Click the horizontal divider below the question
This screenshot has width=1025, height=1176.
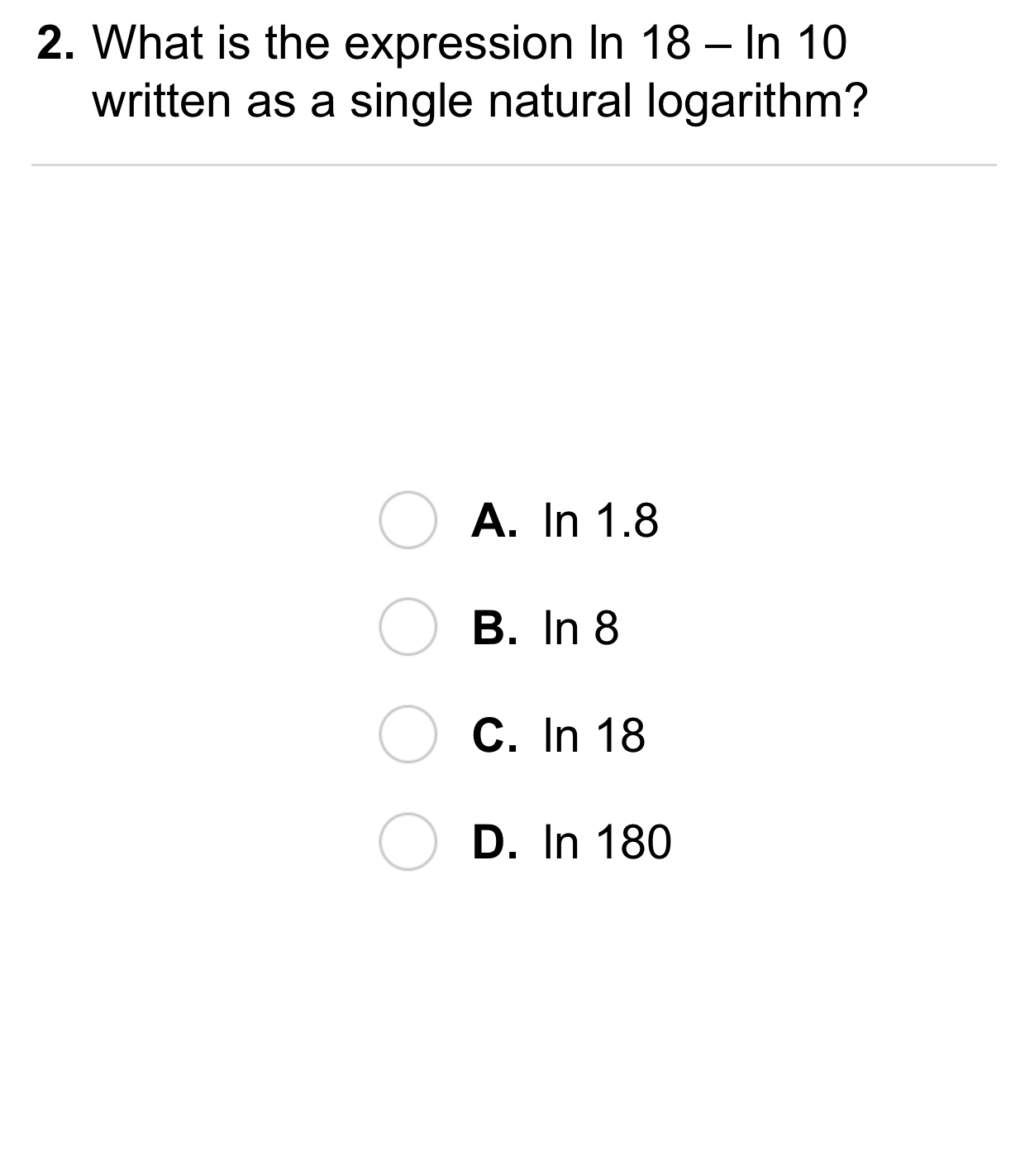click(513, 165)
